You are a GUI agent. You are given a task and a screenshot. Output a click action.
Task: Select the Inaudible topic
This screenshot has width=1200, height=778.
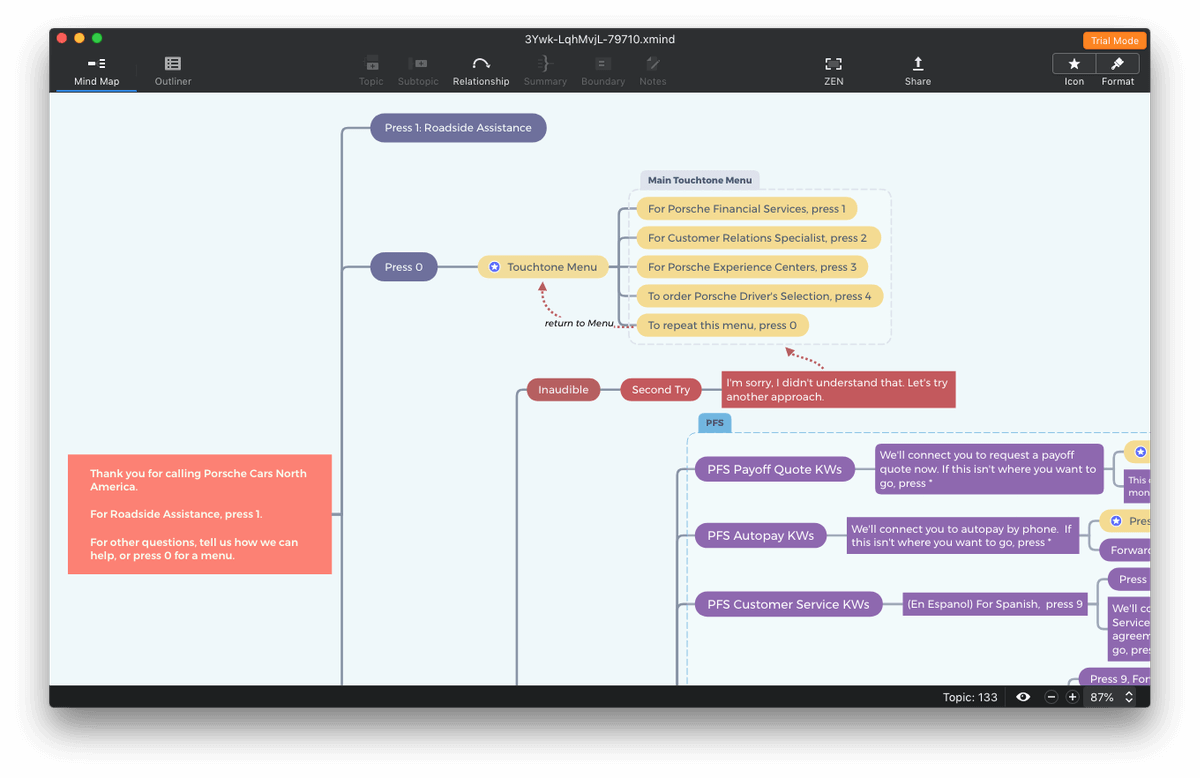pos(564,390)
